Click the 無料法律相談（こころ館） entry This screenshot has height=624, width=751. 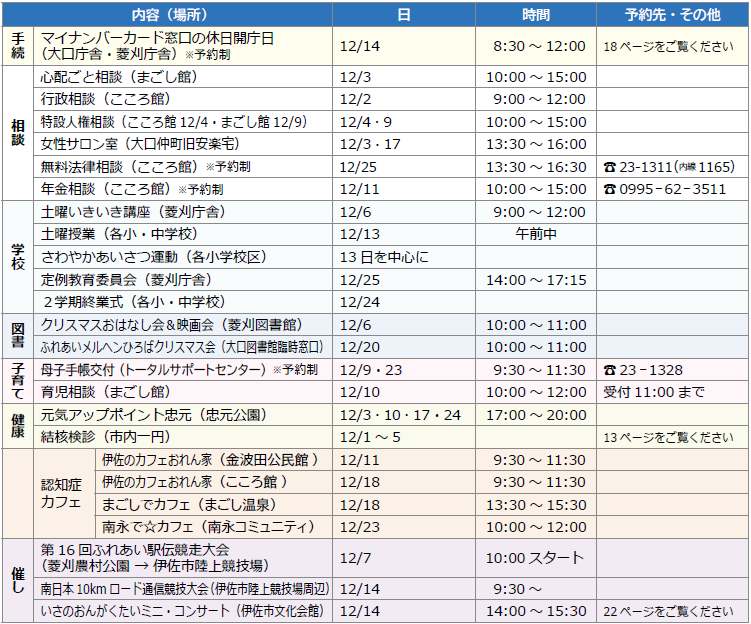120,167
